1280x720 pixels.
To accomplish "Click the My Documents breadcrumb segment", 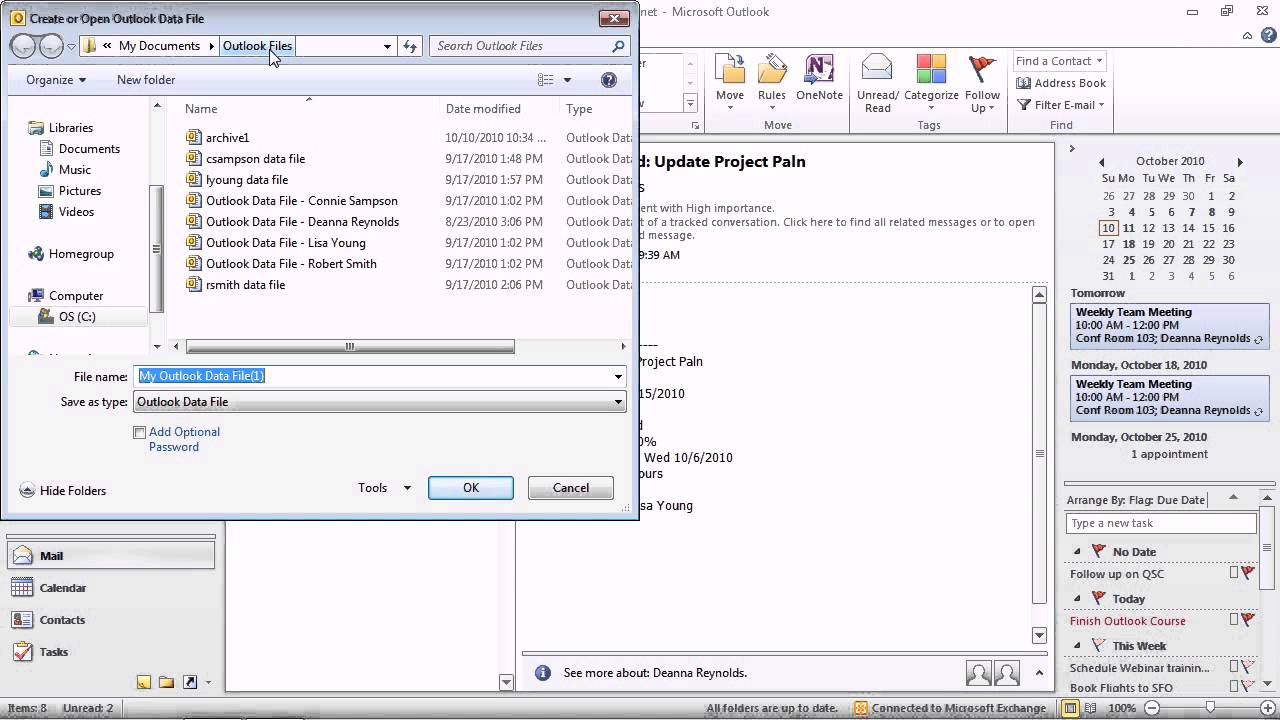I will (159, 46).
